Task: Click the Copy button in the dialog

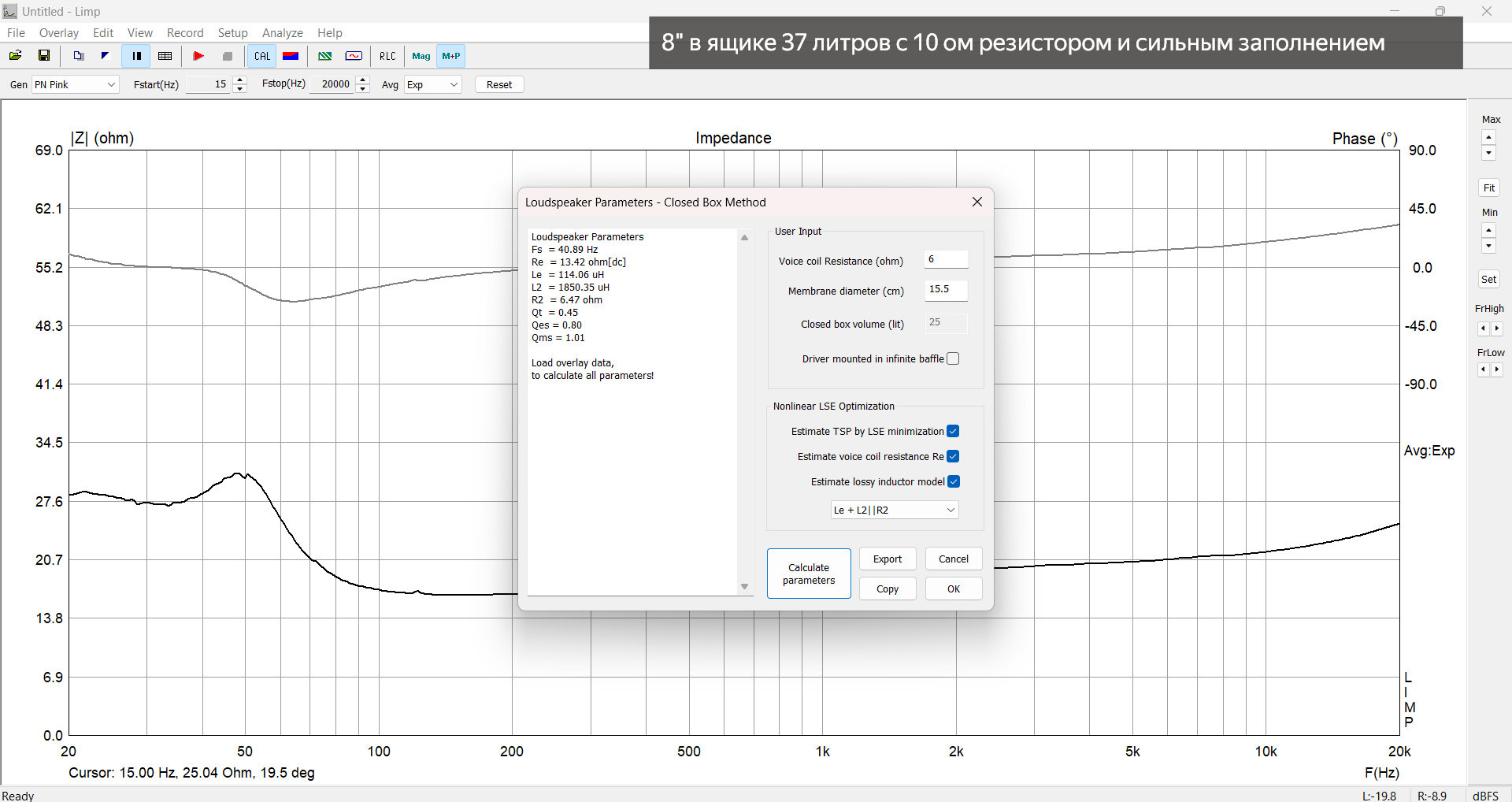Action: 888,589
